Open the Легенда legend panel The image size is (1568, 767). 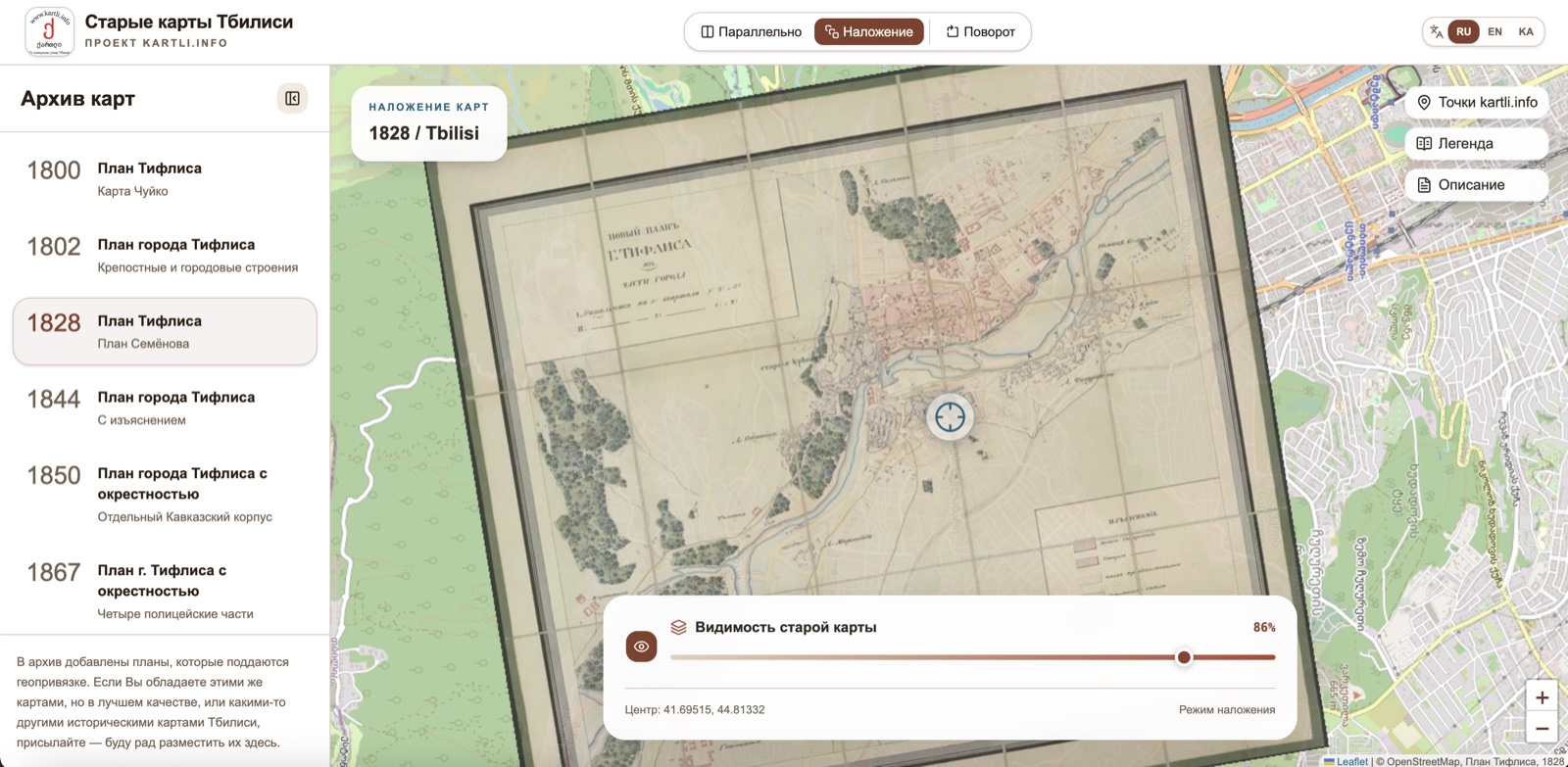coord(1477,143)
